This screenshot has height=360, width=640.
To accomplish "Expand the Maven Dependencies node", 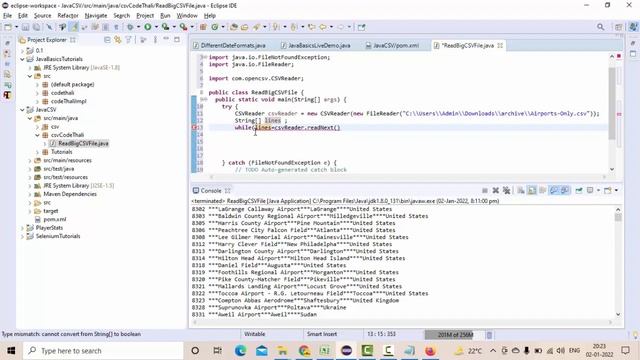I will click(30, 194).
